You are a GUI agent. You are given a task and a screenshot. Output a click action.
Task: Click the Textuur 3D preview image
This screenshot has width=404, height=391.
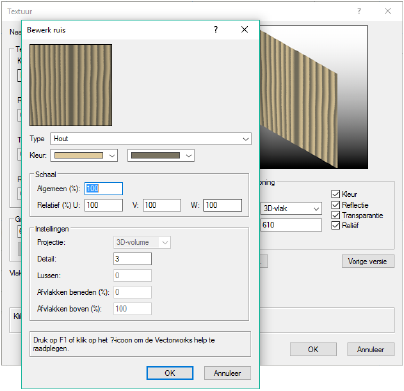pyautogui.click(x=313, y=97)
